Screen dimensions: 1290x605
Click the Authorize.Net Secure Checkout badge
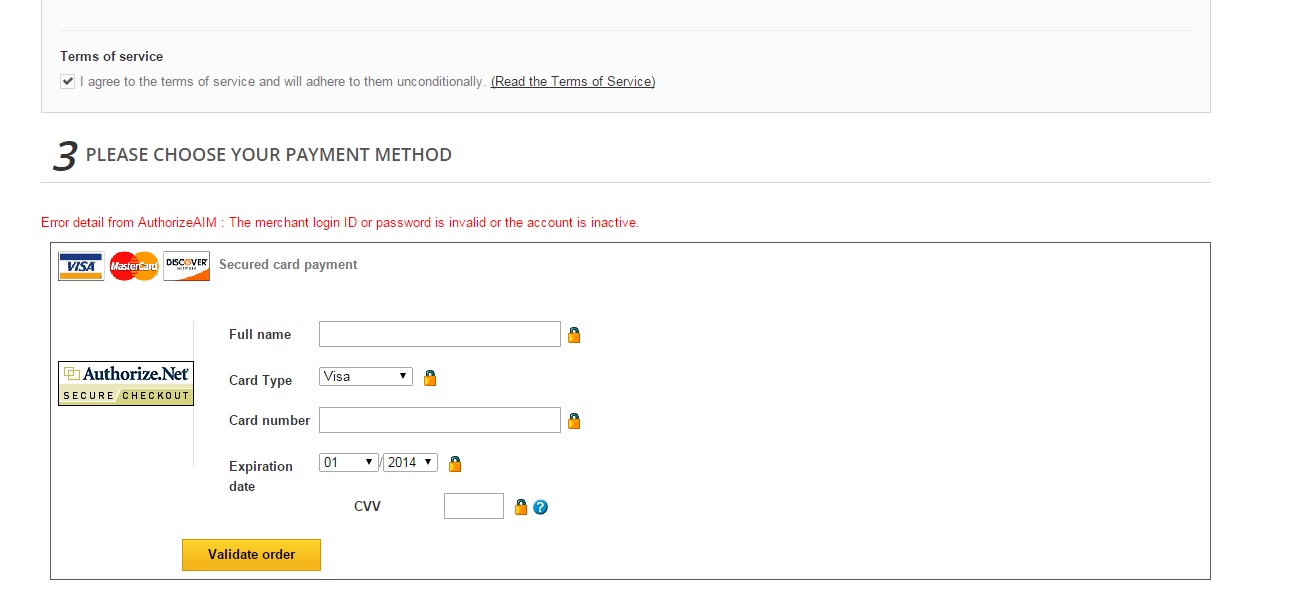126,383
